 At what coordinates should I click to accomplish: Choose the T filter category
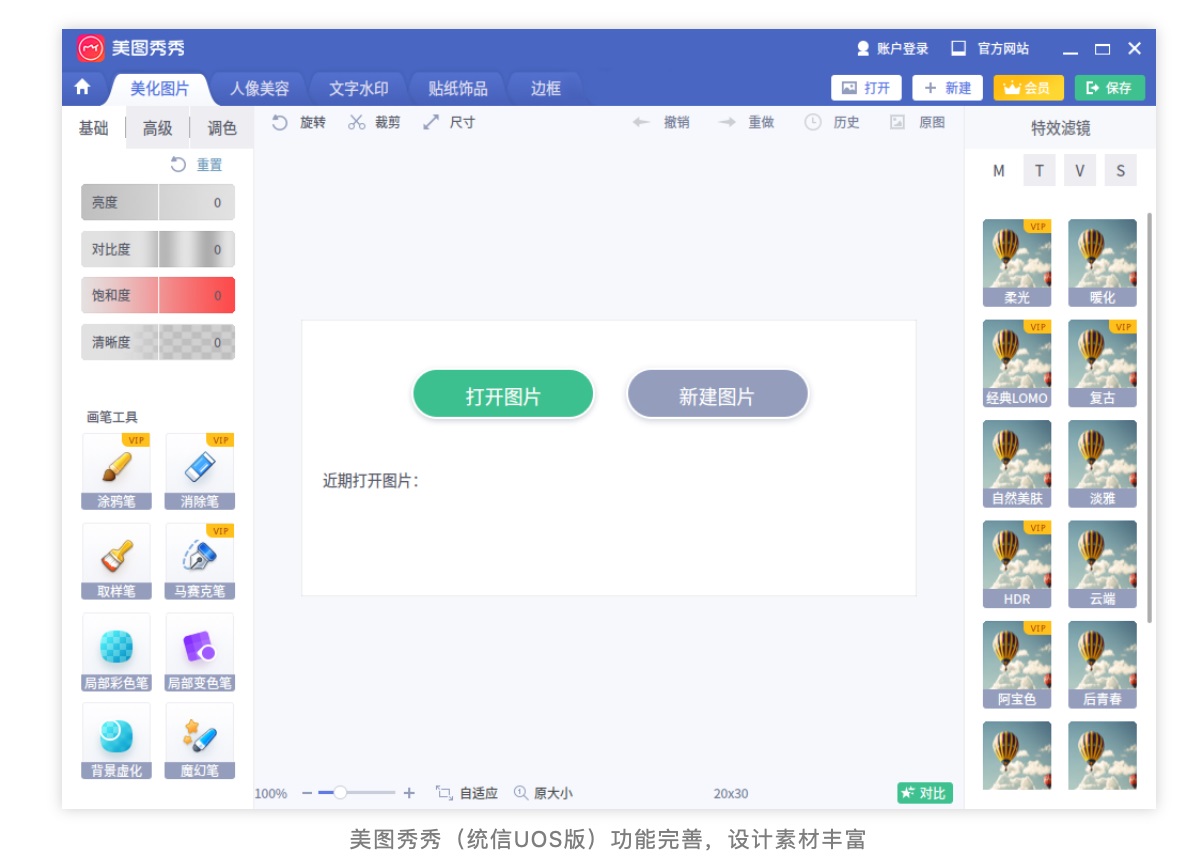click(x=1039, y=171)
